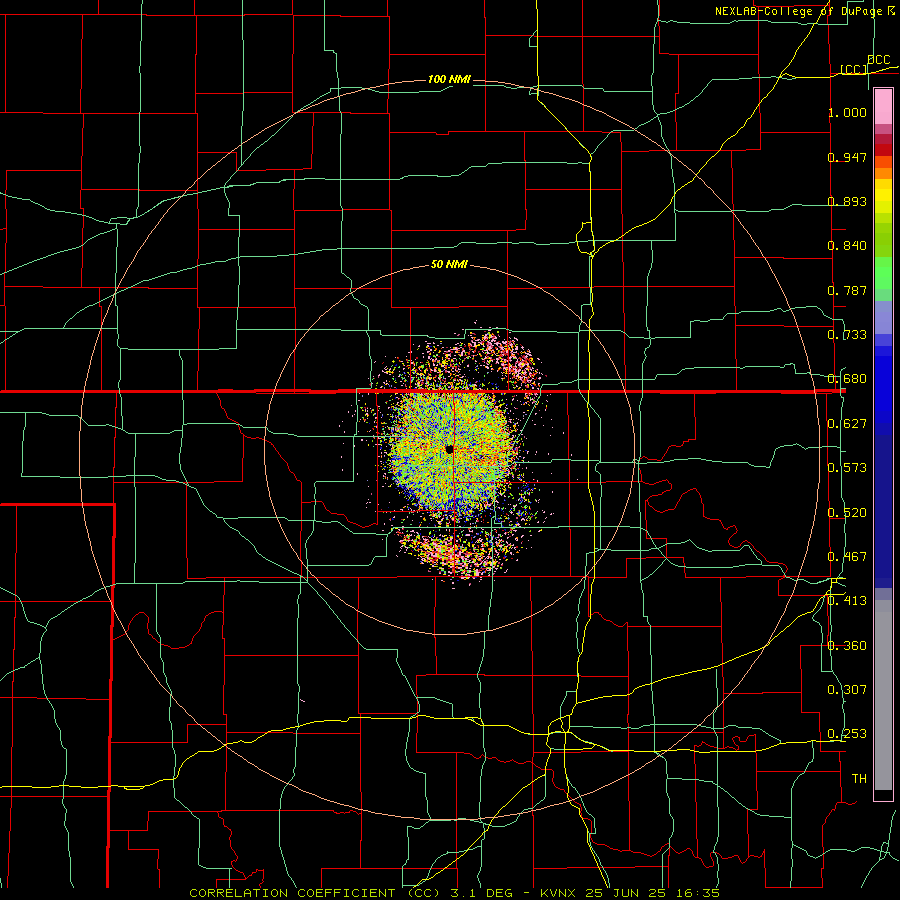Image resolution: width=900 pixels, height=900 pixels.
Task: Click the black radar site dot
Action: click(449, 449)
